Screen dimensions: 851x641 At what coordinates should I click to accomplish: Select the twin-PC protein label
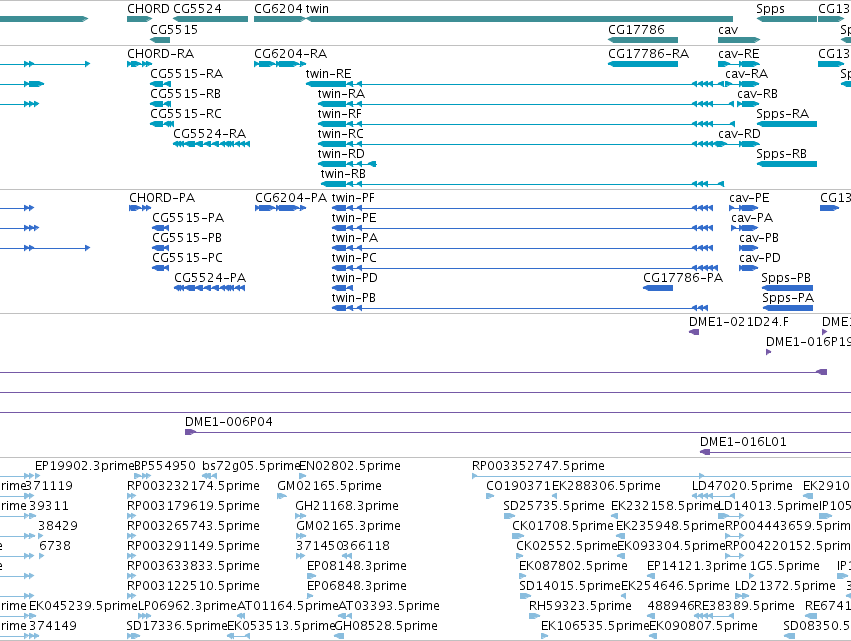coord(354,258)
